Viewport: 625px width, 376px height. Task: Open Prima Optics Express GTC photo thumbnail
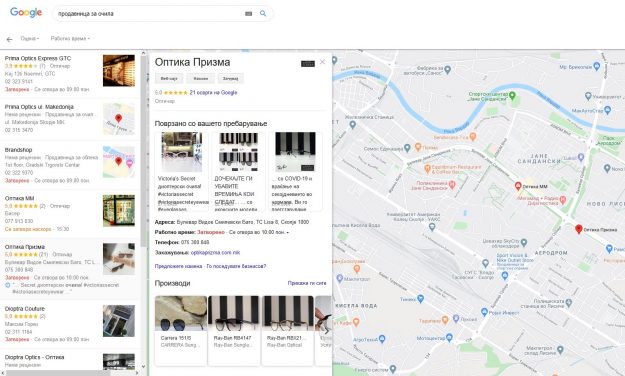[119, 71]
